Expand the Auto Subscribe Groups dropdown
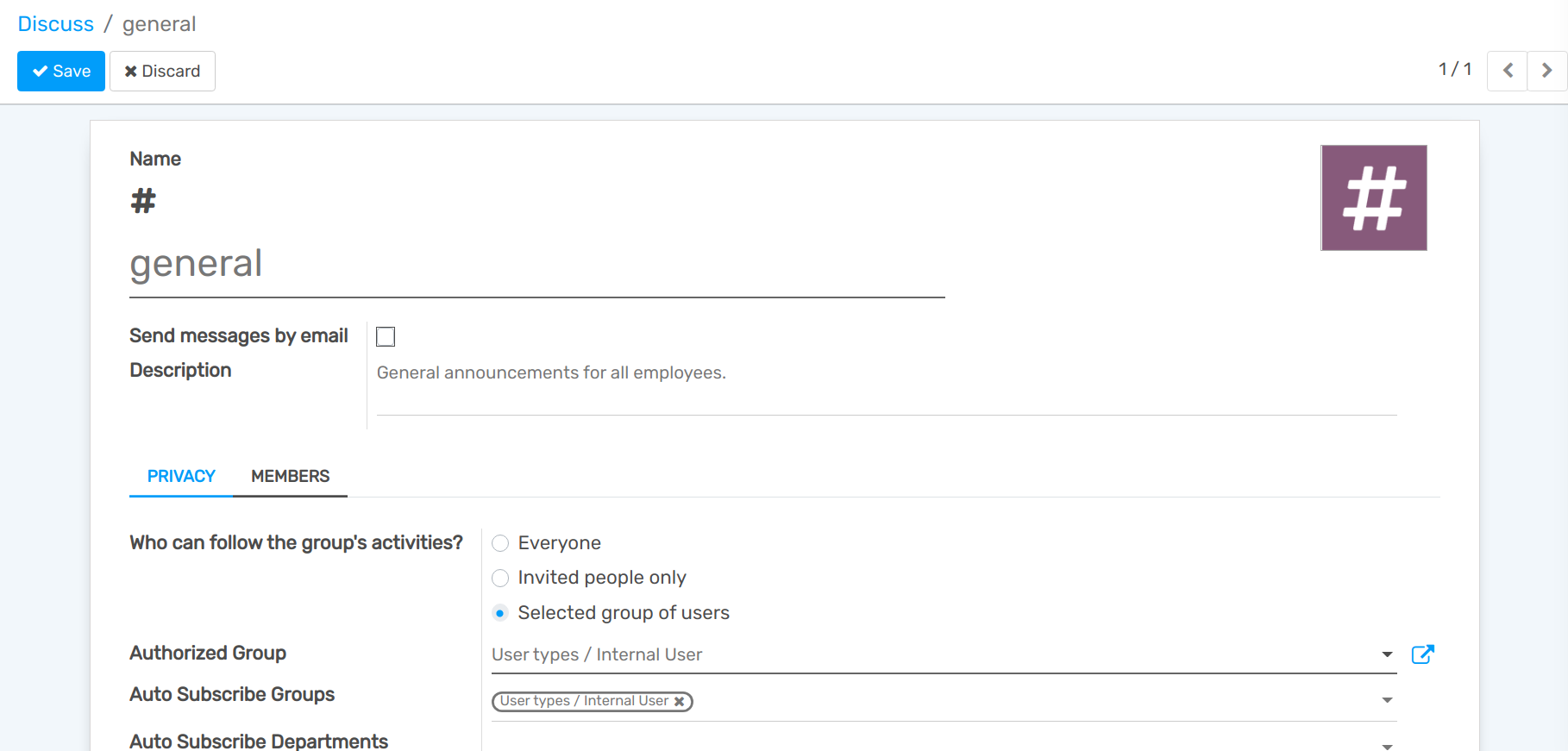 [1387, 700]
